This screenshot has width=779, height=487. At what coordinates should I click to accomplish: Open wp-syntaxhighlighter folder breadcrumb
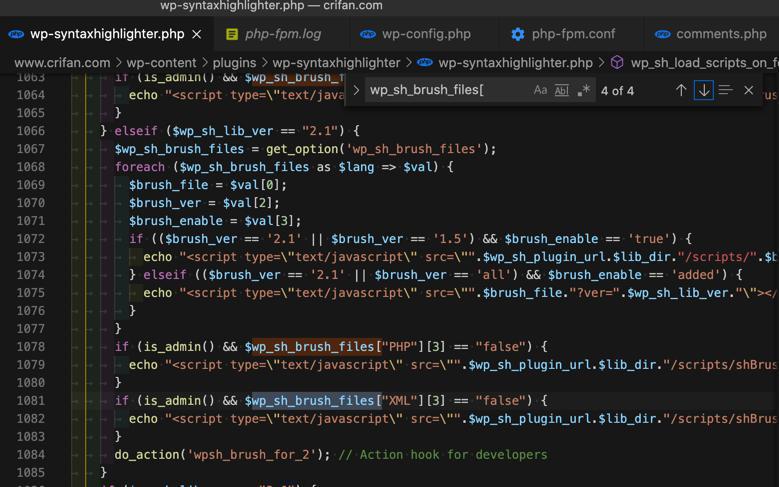(x=336, y=63)
